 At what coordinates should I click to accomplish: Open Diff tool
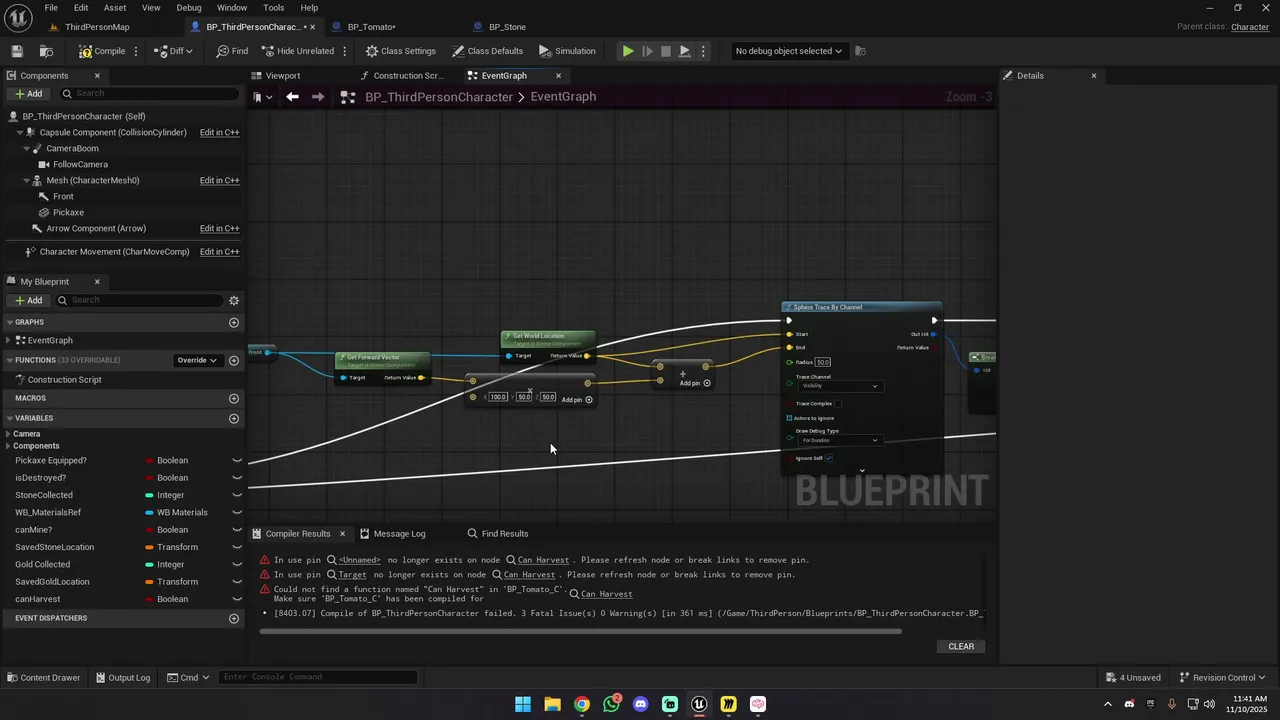tap(173, 51)
